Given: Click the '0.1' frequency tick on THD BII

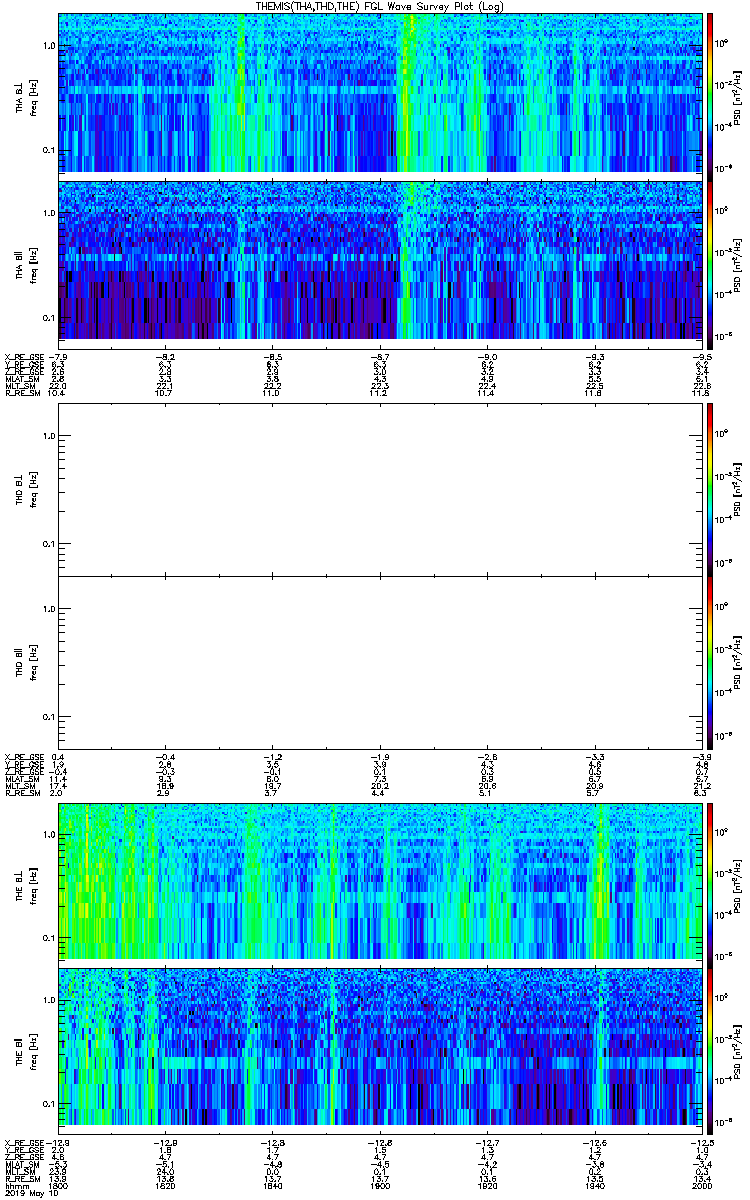Looking at the screenshot, I should point(49,718).
